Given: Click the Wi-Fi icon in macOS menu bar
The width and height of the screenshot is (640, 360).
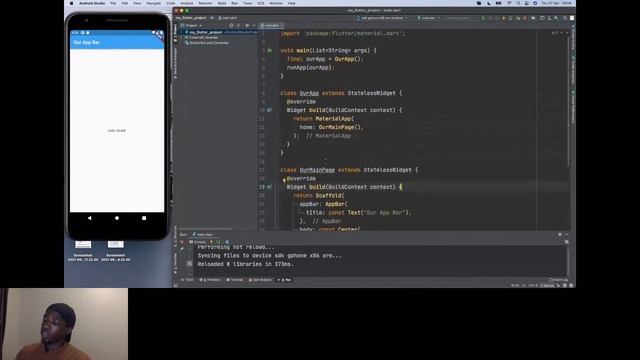Looking at the screenshot, I should click(509, 3).
